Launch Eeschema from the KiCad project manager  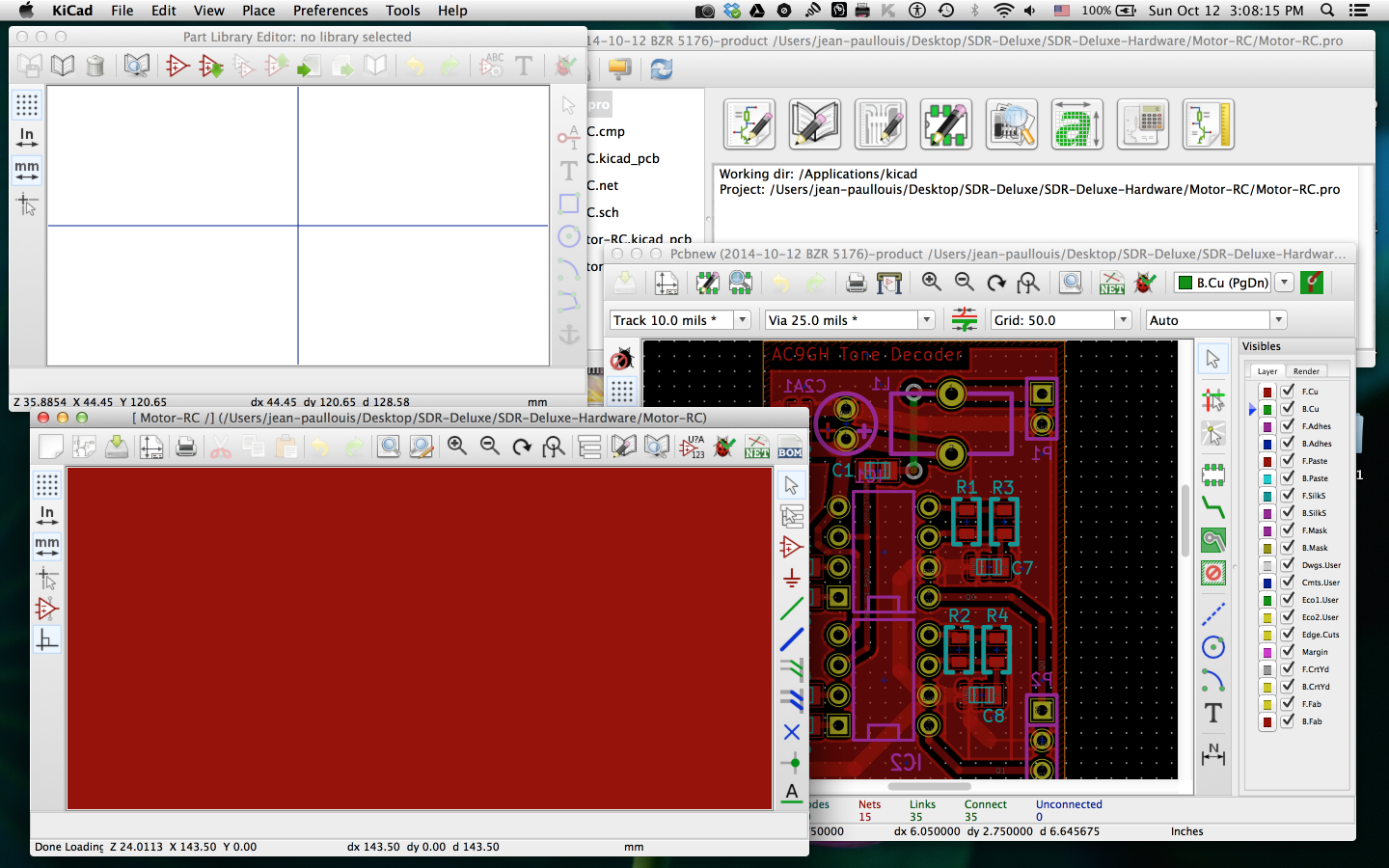pos(749,123)
